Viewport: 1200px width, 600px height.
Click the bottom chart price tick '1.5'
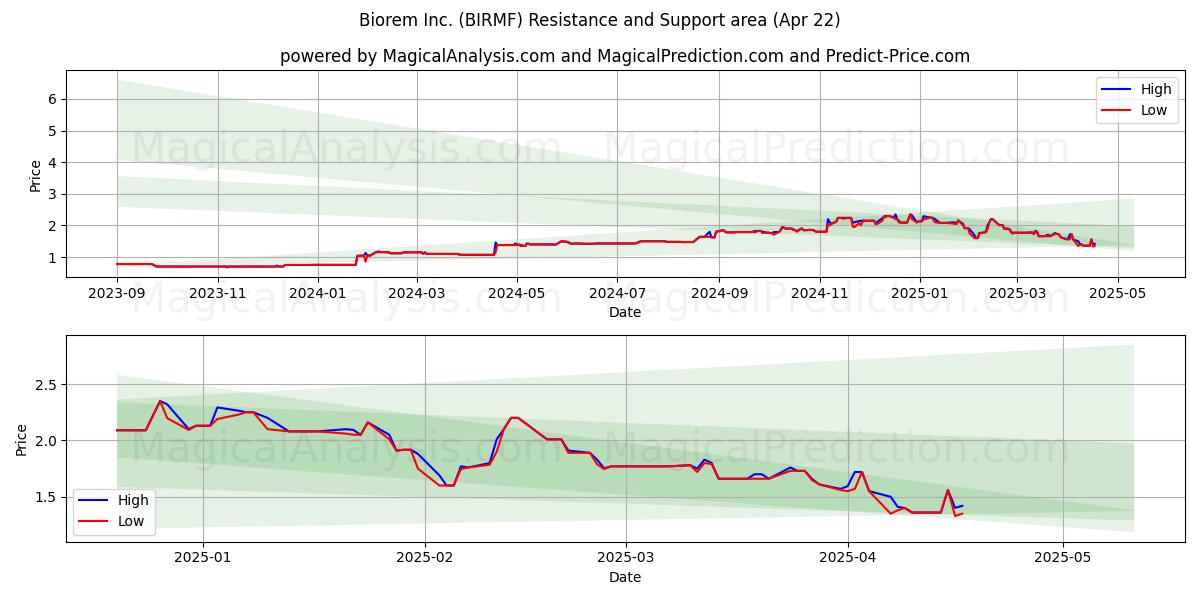click(44, 497)
